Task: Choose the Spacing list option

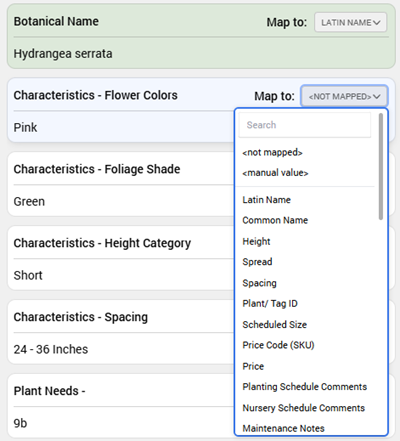Action: [259, 283]
